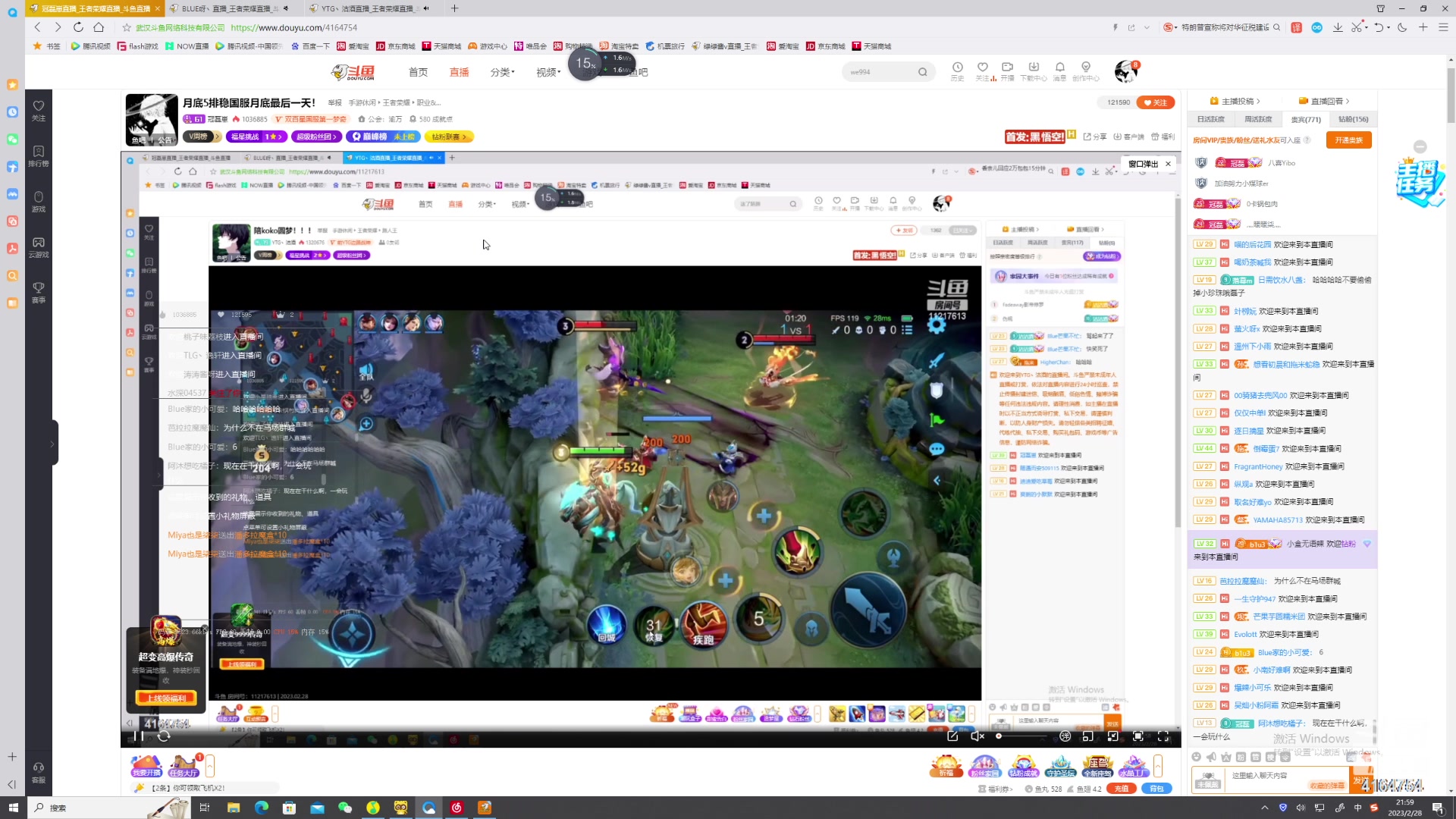Open the 任务大厅 icon below the player
The height and width of the screenshot is (819, 1456).
184,766
